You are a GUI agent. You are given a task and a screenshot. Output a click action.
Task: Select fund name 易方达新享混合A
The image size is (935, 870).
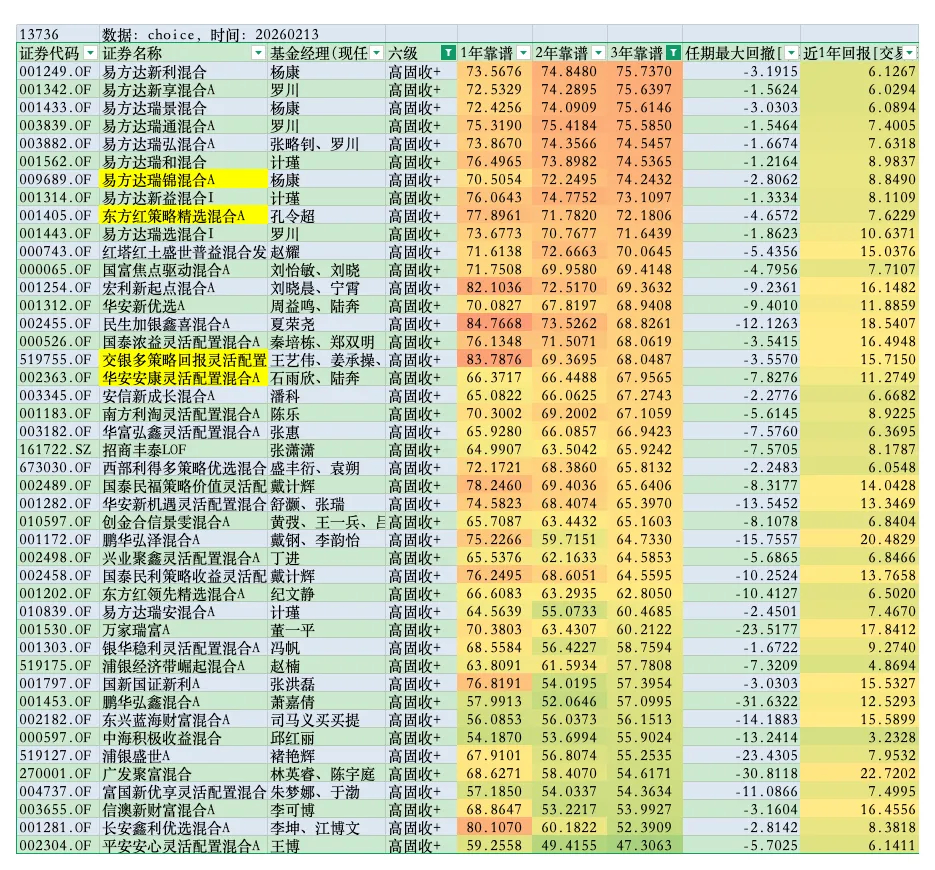click(x=183, y=90)
